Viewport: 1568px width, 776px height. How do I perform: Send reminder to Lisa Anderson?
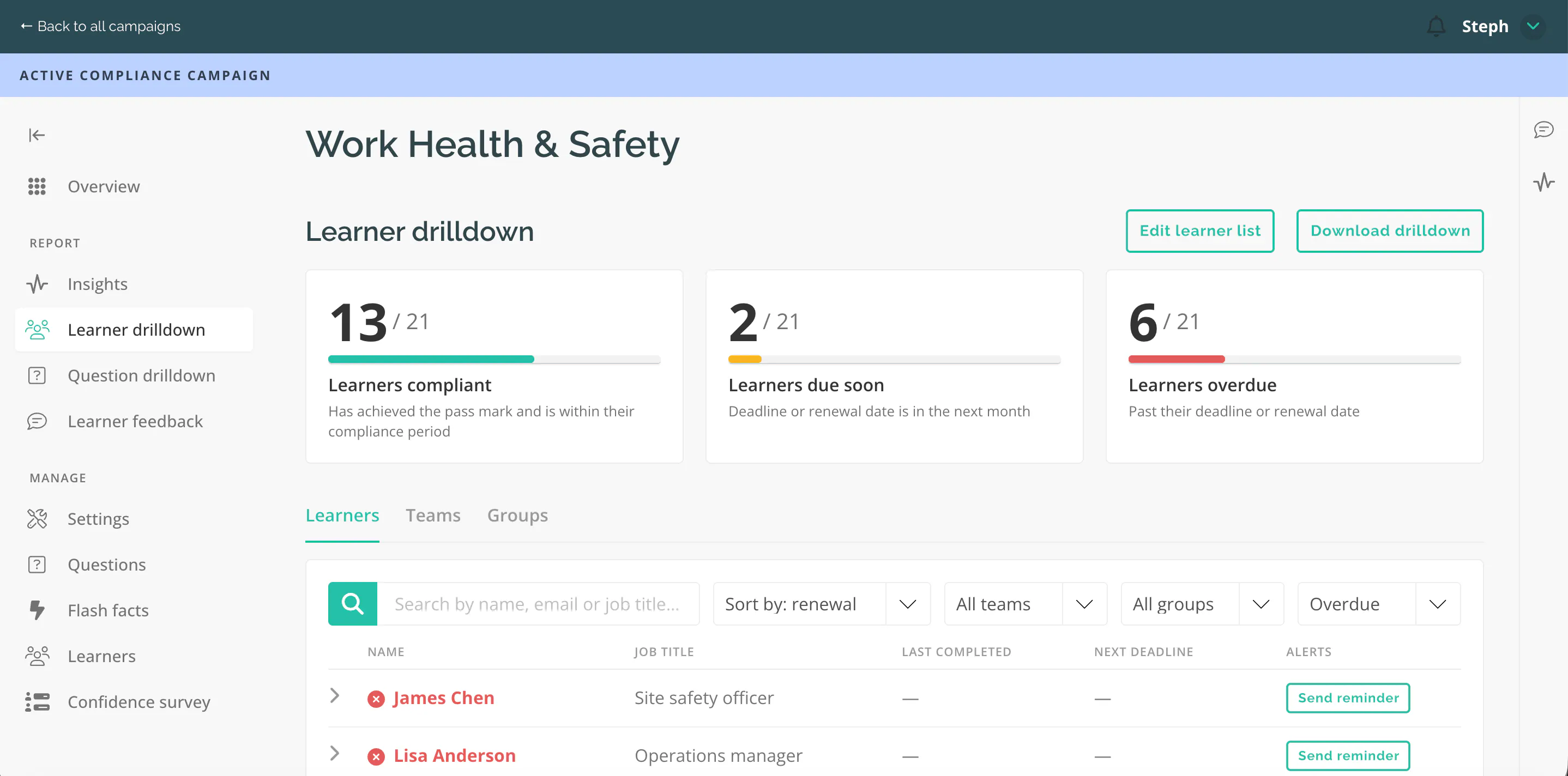(x=1348, y=756)
